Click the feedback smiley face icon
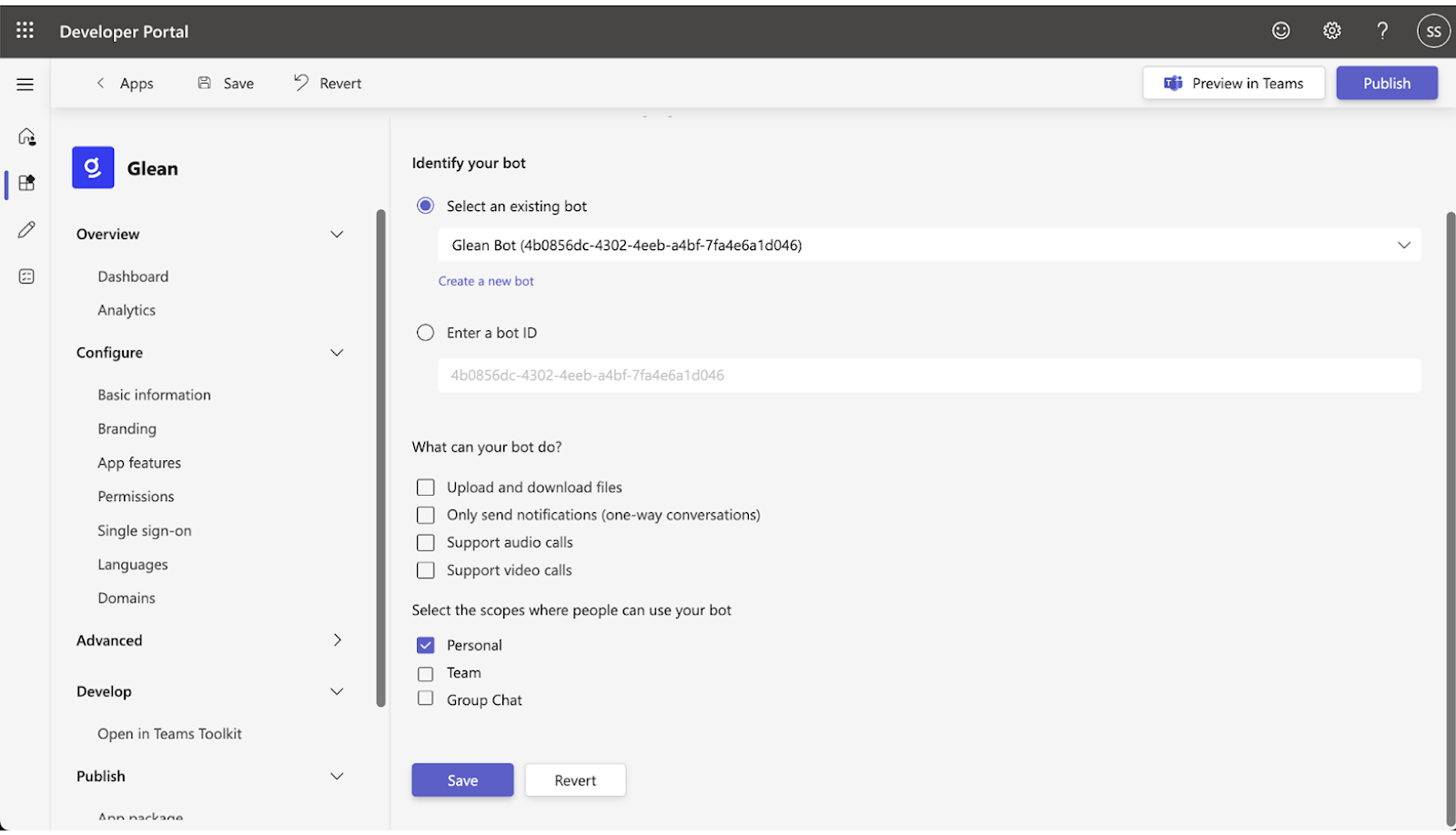Viewport: 1456px width, 835px height. (x=1280, y=31)
